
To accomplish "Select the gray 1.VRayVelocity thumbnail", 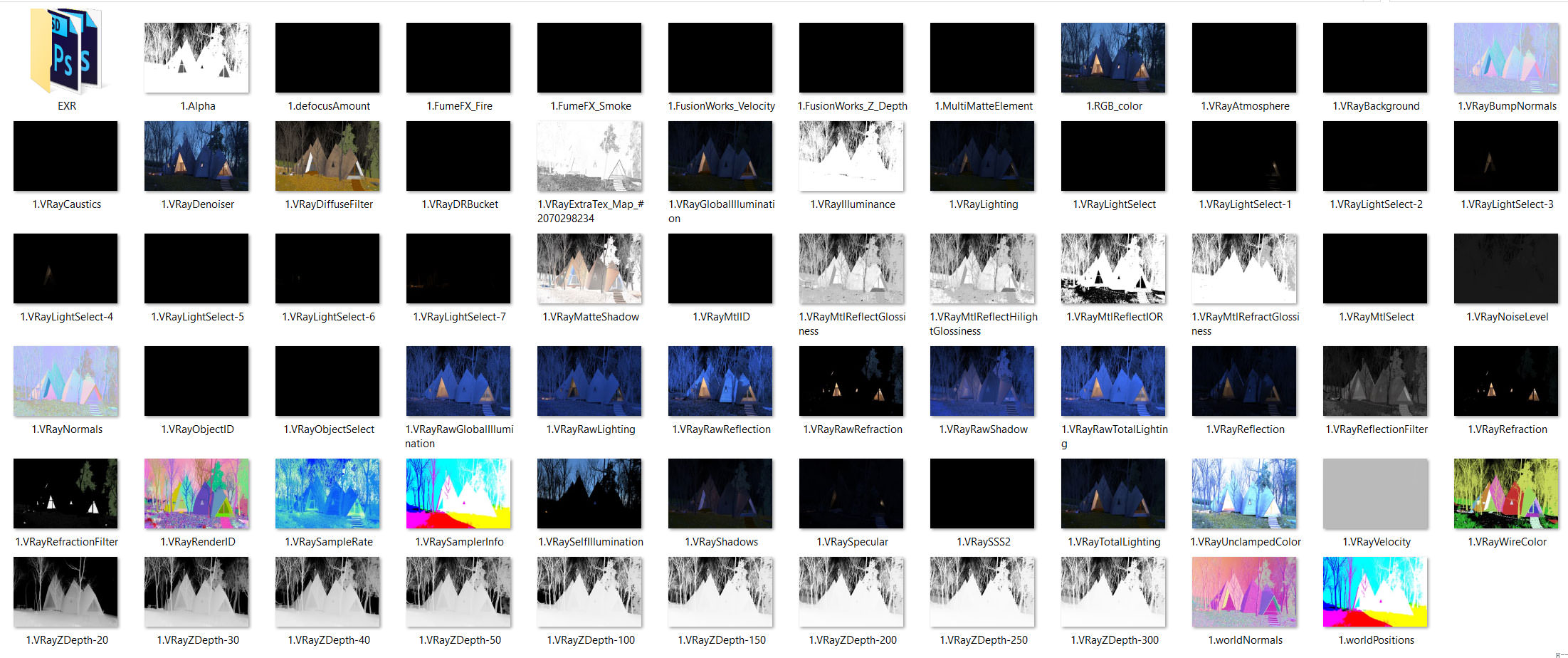I will tap(1375, 493).
